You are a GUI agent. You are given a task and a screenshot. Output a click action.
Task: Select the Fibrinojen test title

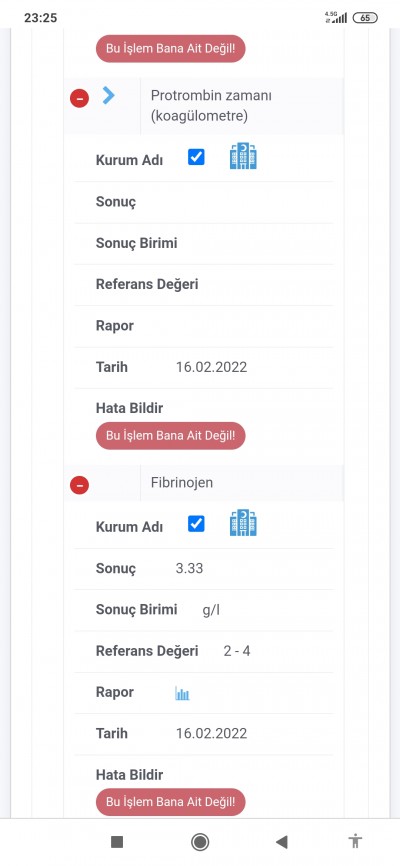pos(182,483)
